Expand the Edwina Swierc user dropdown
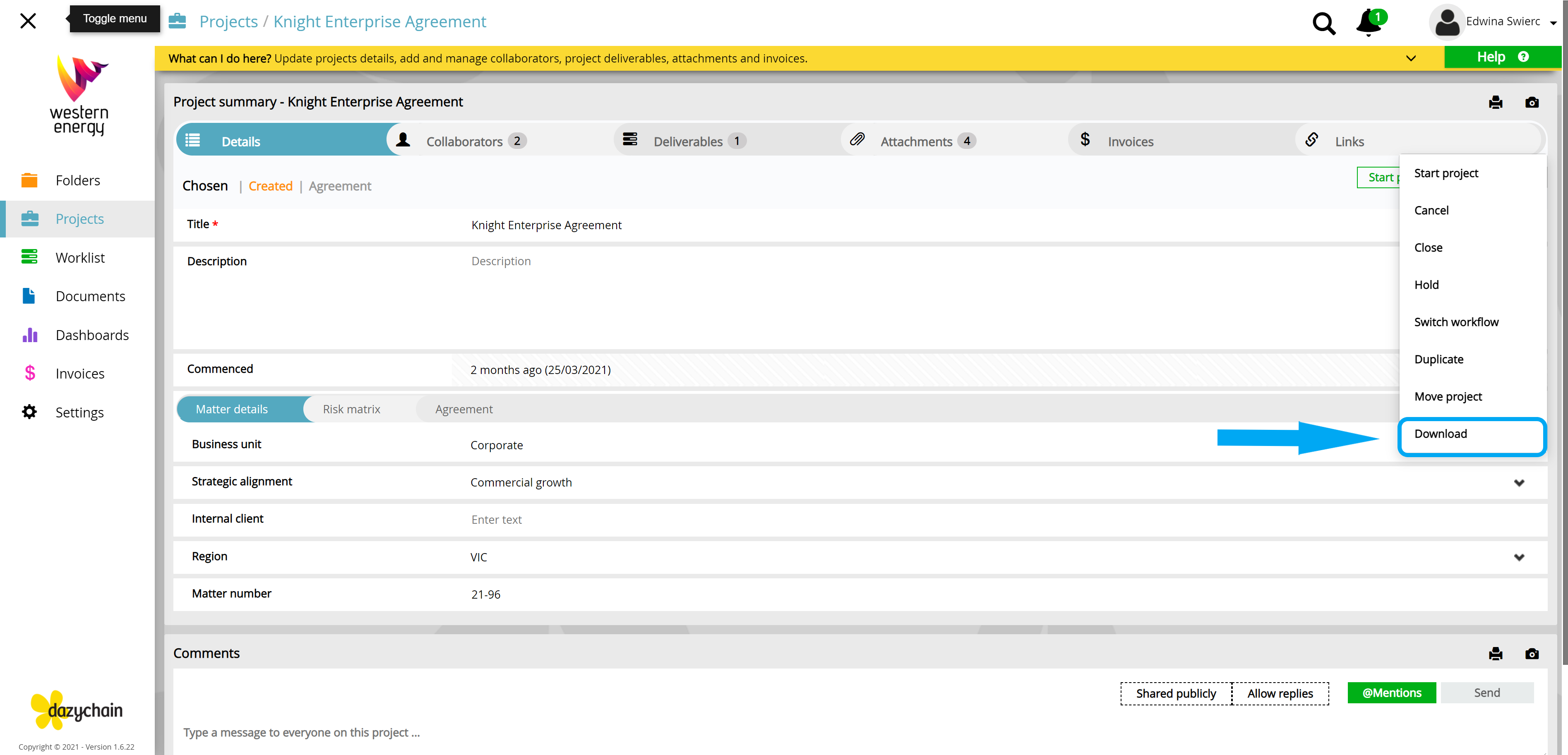This screenshot has height=755, width=1568. coord(1553,23)
